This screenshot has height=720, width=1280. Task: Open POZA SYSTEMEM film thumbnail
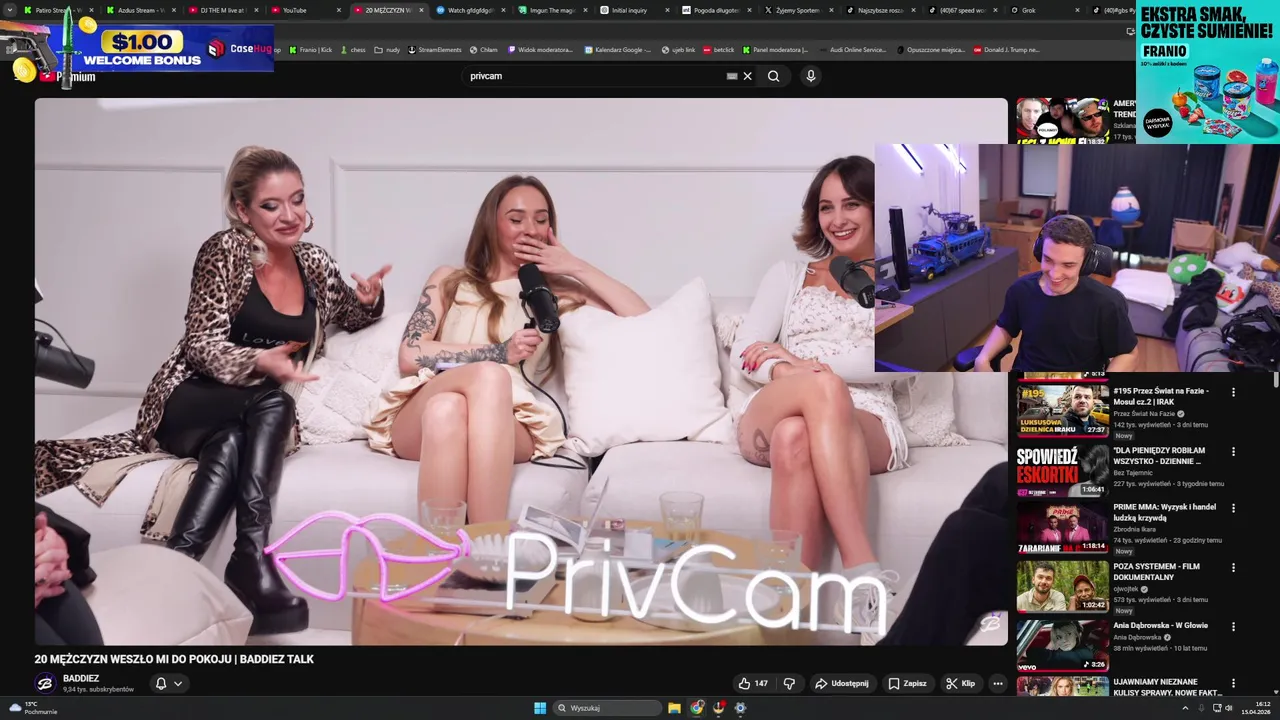(x=1062, y=586)
